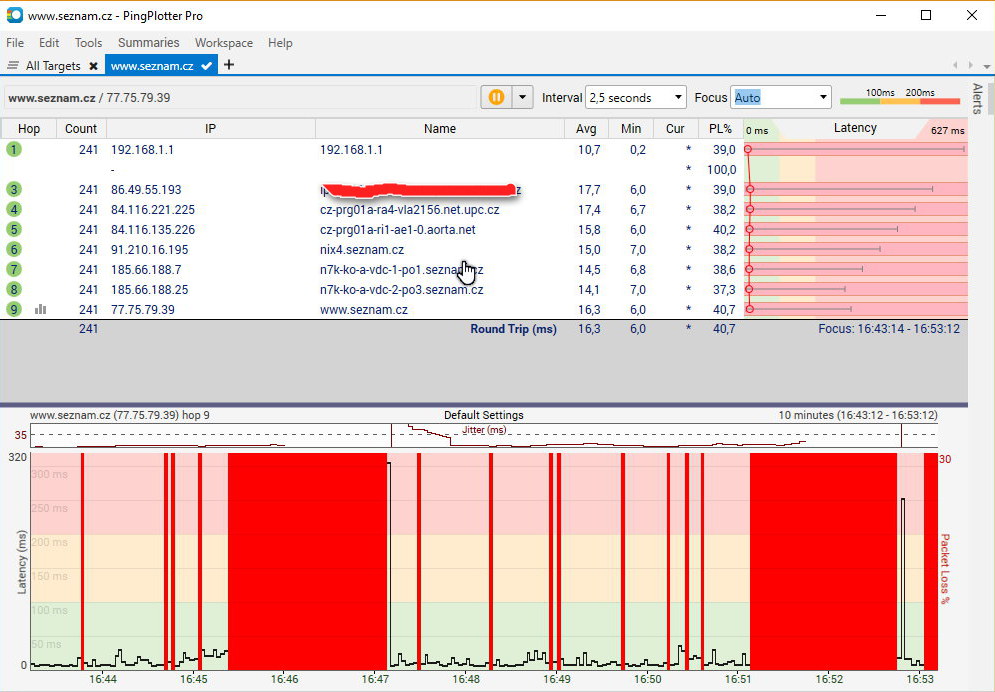Switch to the All Targets tab

[x=53, y=66]
